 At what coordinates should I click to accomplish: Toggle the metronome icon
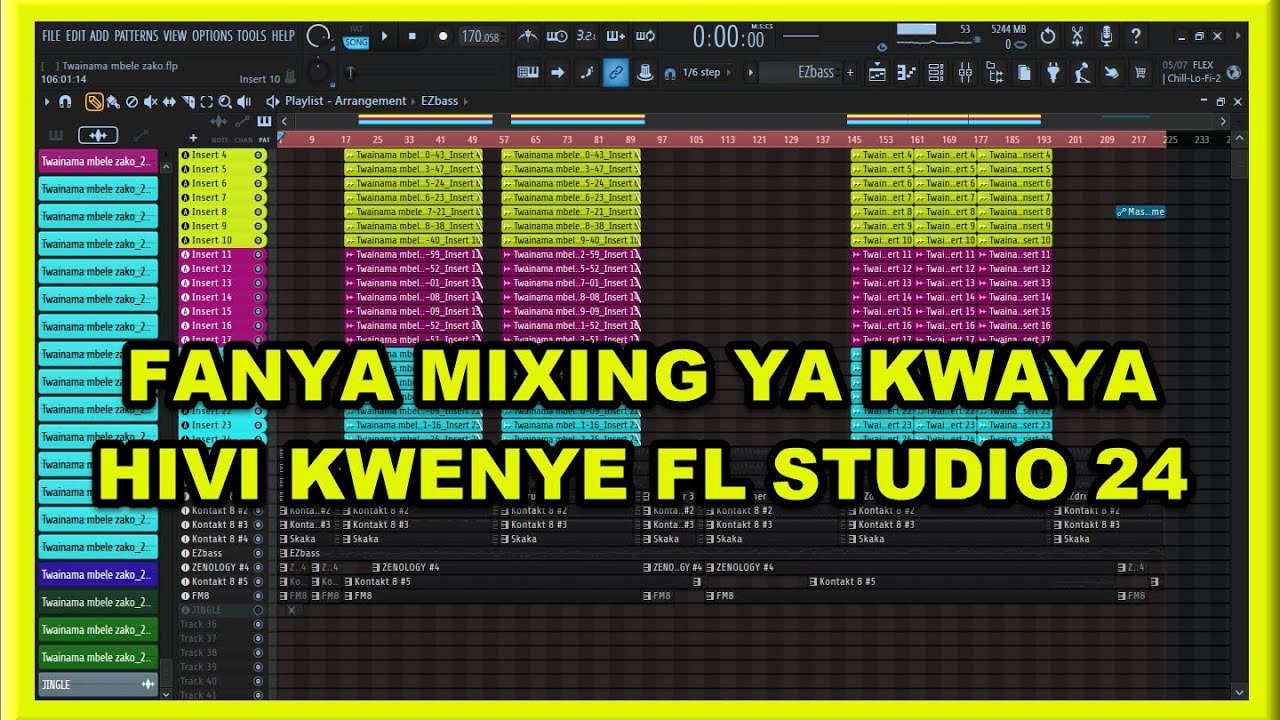pyautogui.click(x=528, y=36)
